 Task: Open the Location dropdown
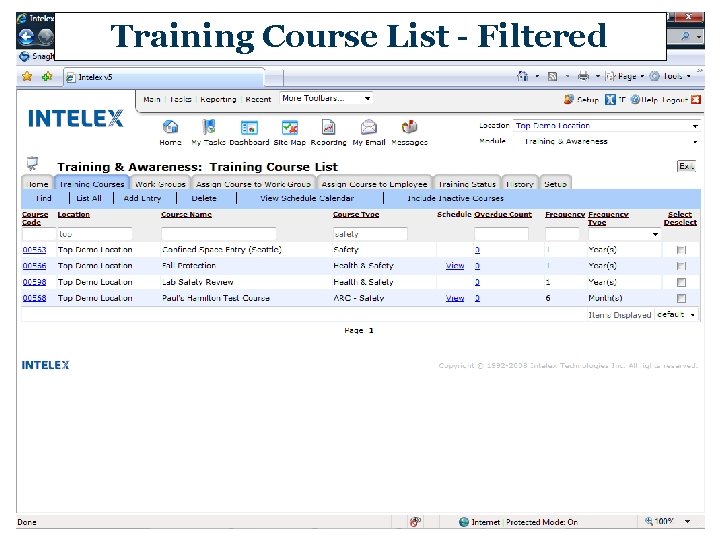coord(695,126)
